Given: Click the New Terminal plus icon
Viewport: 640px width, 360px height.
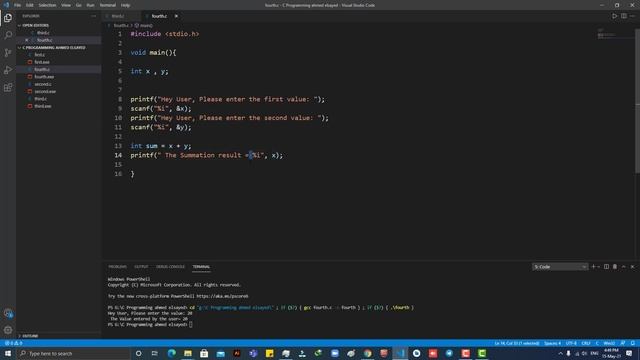Looking at the screenshot, I should (593, 267).
